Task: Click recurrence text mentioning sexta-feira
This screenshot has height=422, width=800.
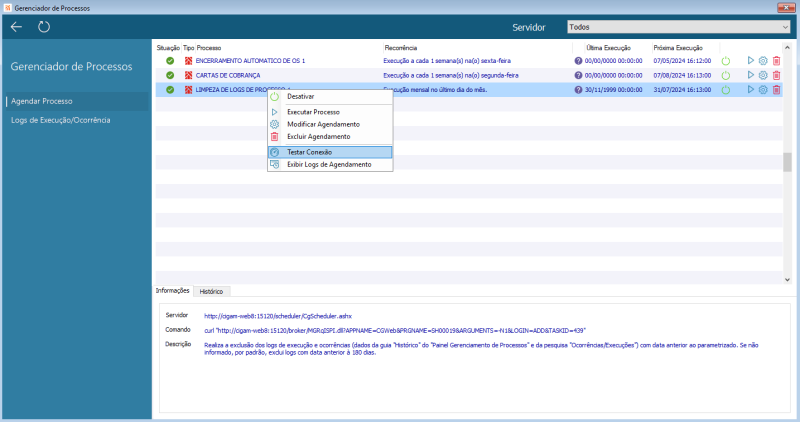Action: pyautogui.click(x=447, y=61)
